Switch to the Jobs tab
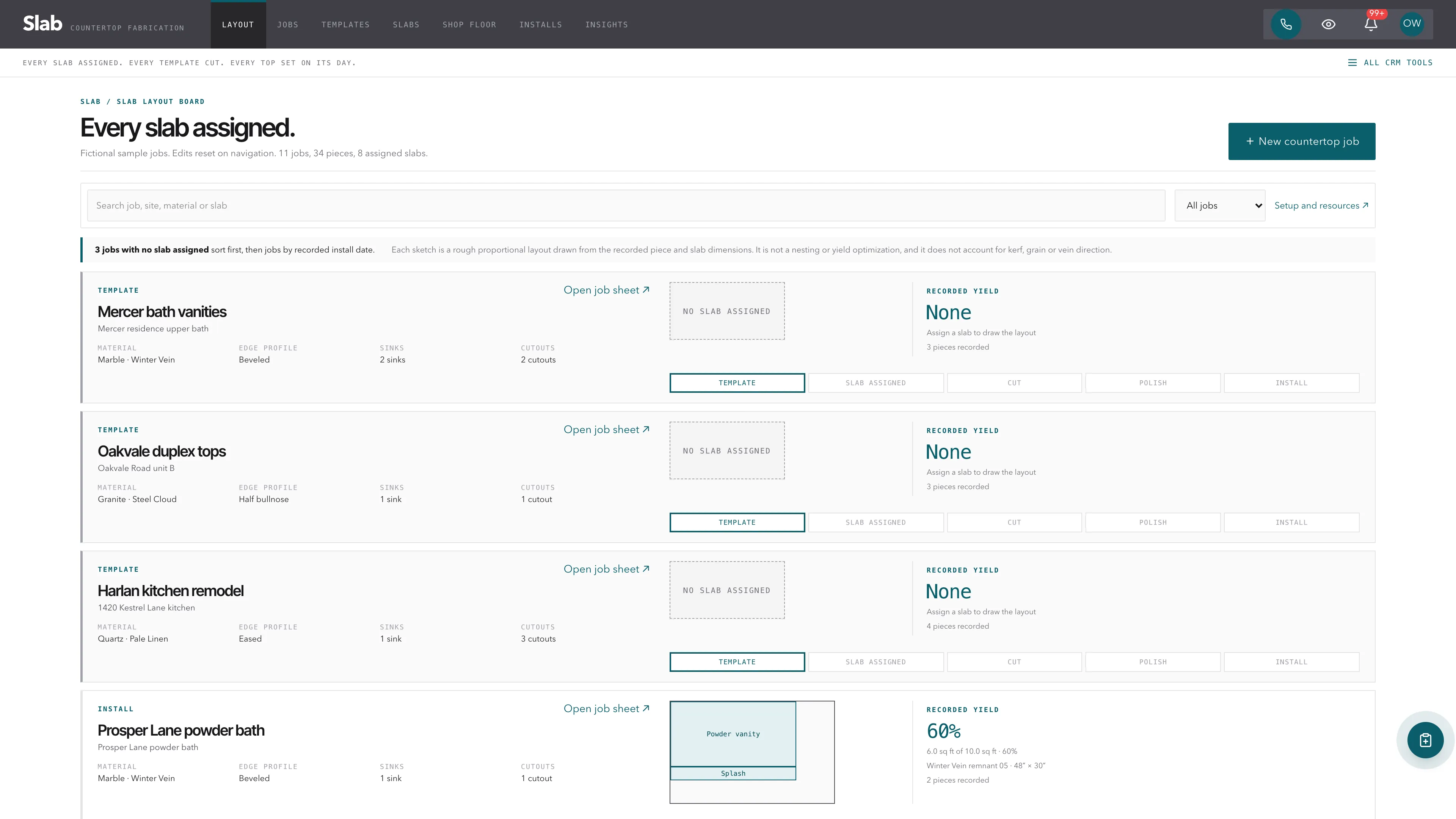The width and height of the screenshot is (1456, 819). pyautogui.click(x=288, y=25)
